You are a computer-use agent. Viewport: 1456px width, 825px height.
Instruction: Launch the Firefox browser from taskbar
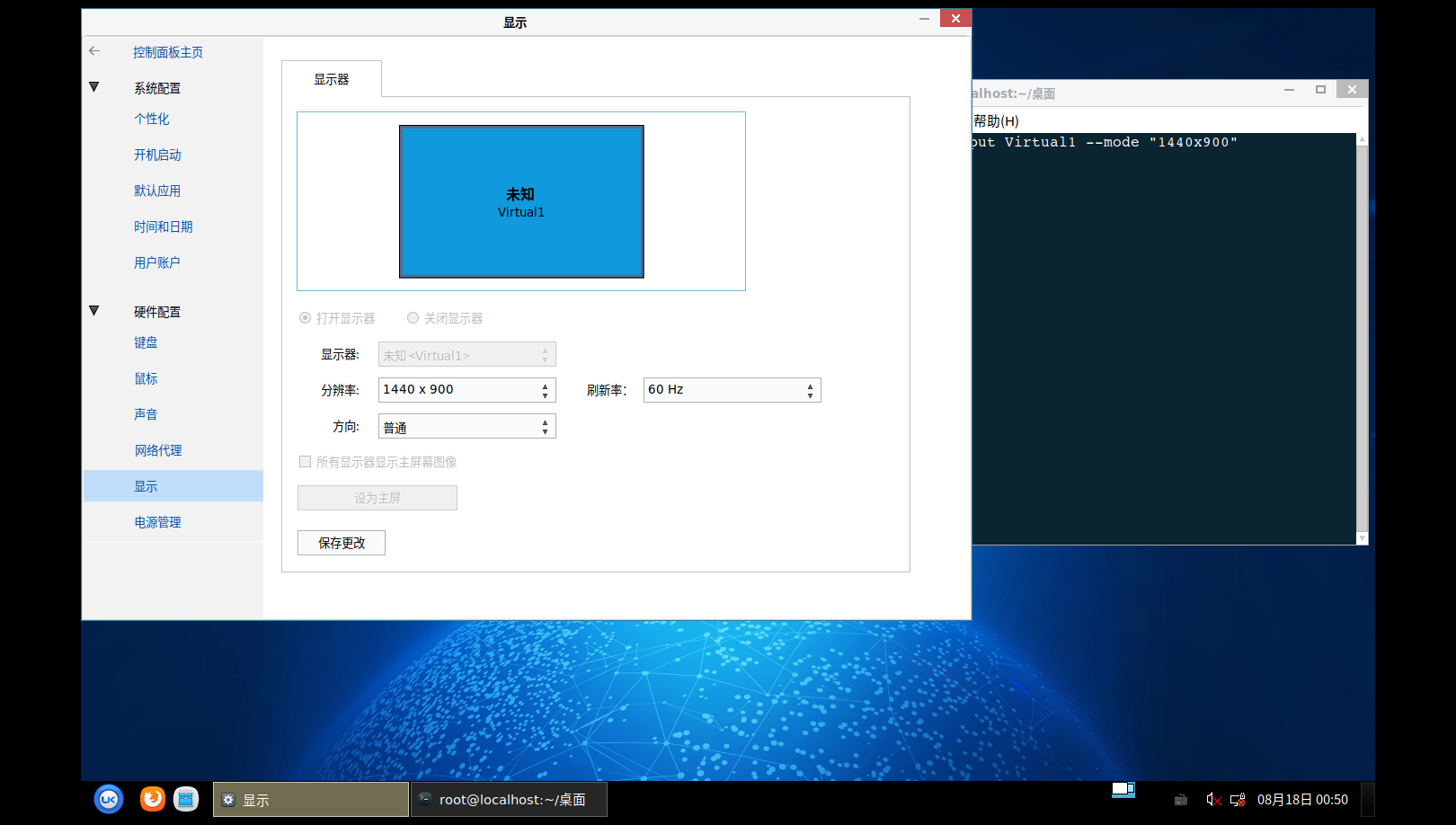click(x=153, y=798)
